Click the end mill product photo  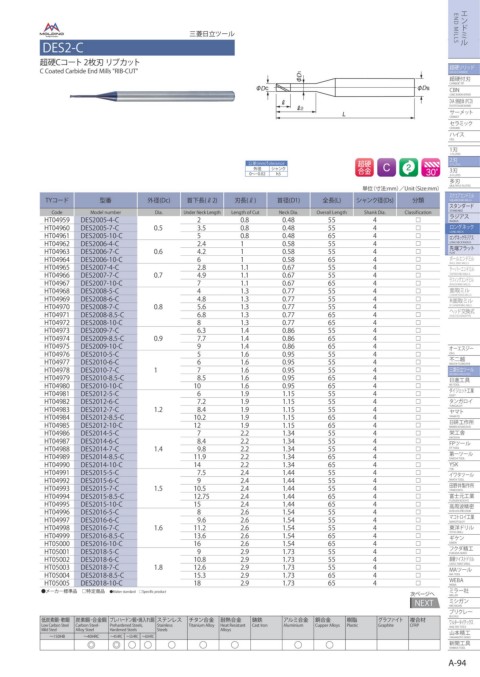pos(152,96)
